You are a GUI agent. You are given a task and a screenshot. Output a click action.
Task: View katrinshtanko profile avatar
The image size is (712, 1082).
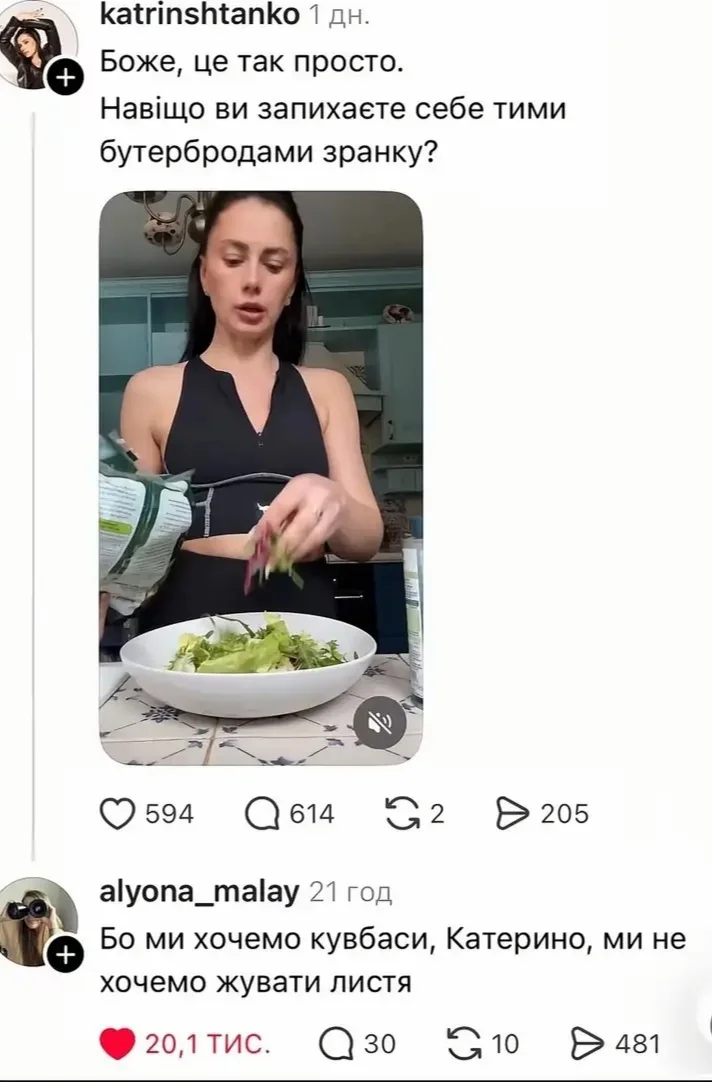click(x=38, y=44)
